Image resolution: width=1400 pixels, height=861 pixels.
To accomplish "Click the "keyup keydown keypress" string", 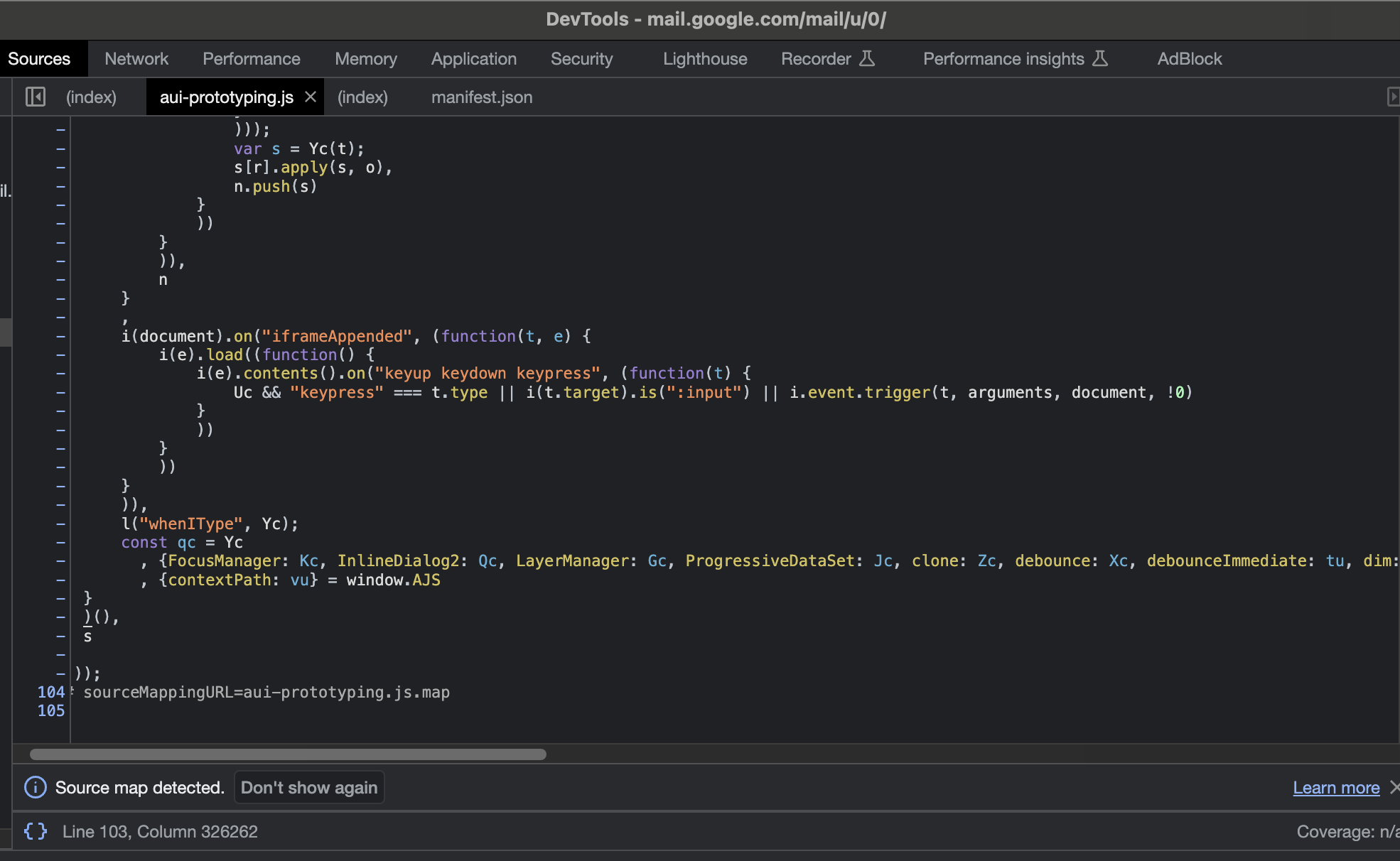I will 488,373.
